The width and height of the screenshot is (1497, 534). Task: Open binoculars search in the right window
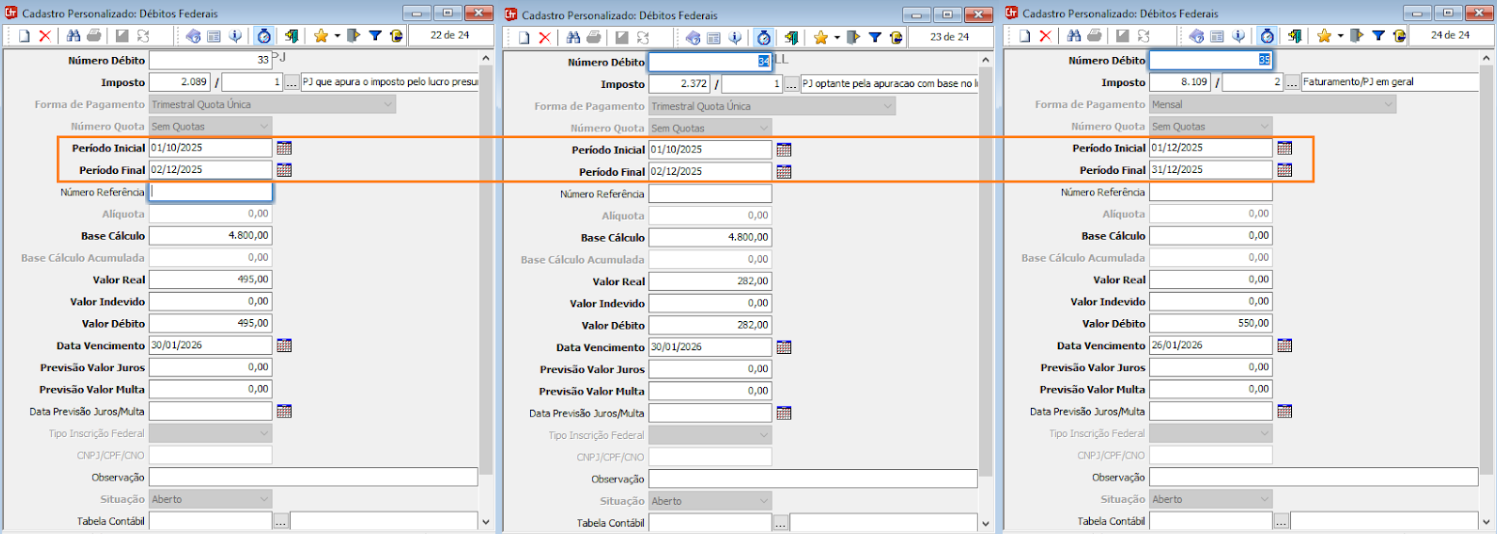pyautogui.click(x=1074, y=36)
